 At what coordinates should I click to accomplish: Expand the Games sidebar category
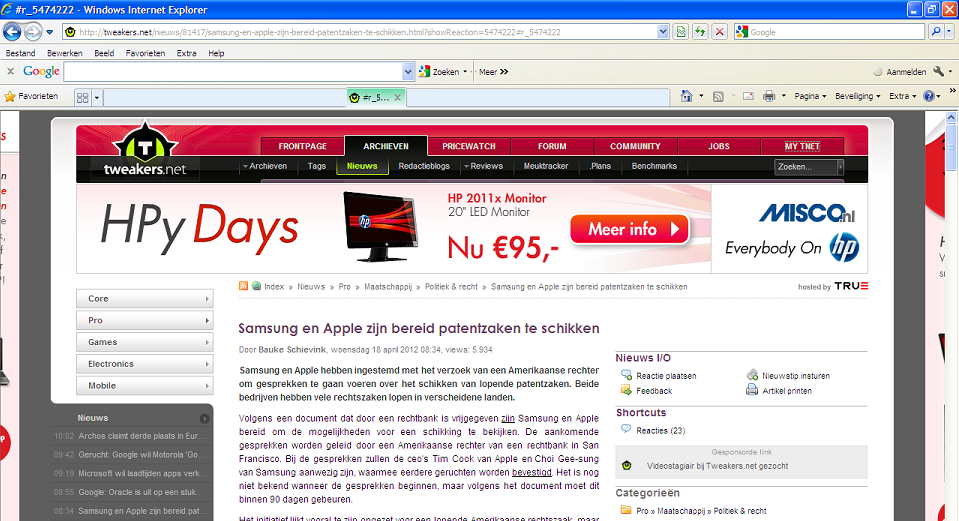pos(145,342)
